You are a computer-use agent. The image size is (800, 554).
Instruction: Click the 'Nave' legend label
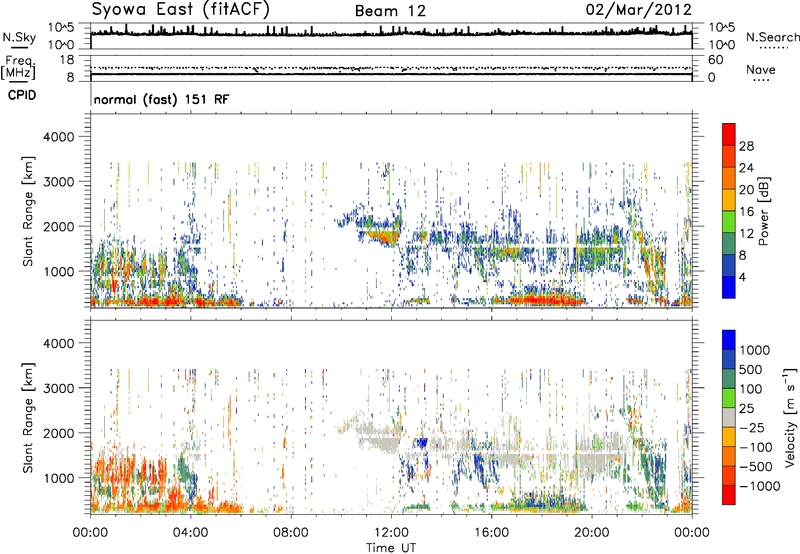tap(761, 69)
